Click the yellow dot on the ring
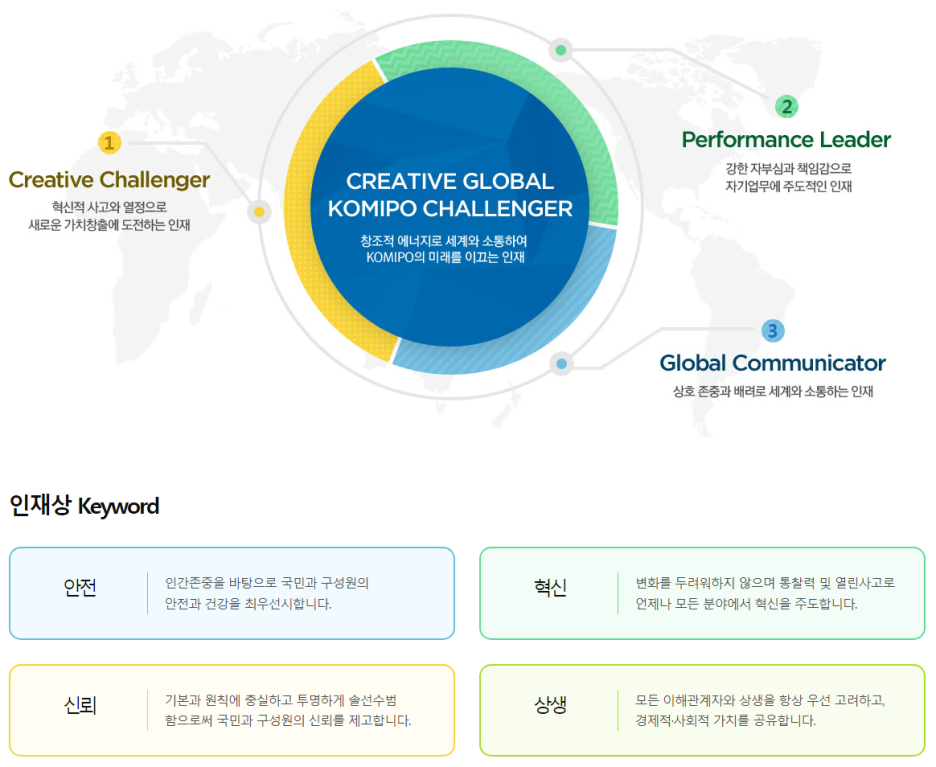This screenshot has height=767, width=936. click(x=259, y=212)
